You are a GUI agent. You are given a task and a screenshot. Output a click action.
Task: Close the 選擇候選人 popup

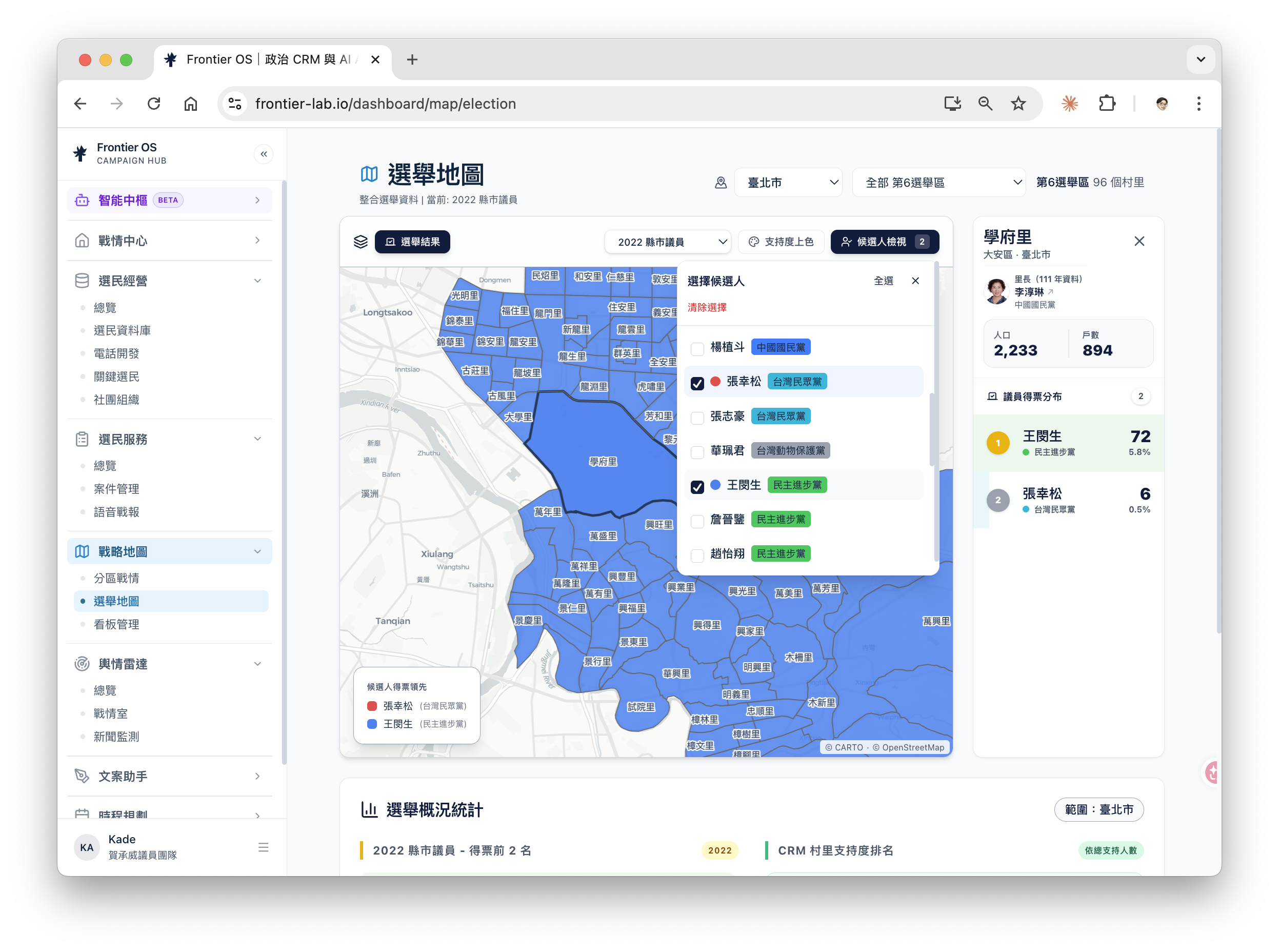point(915,281)
